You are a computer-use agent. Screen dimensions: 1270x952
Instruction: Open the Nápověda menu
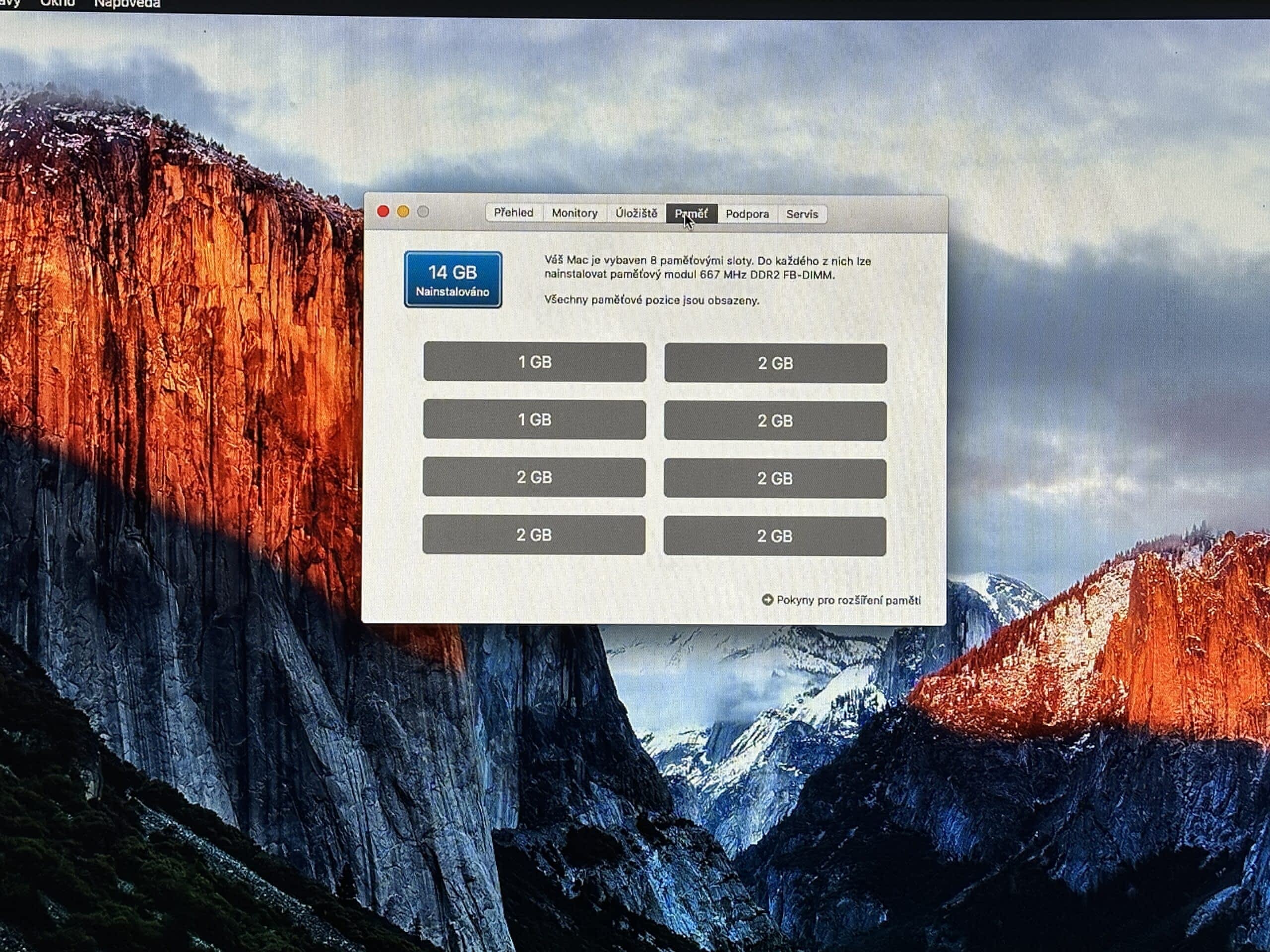[x=127, y=4]
